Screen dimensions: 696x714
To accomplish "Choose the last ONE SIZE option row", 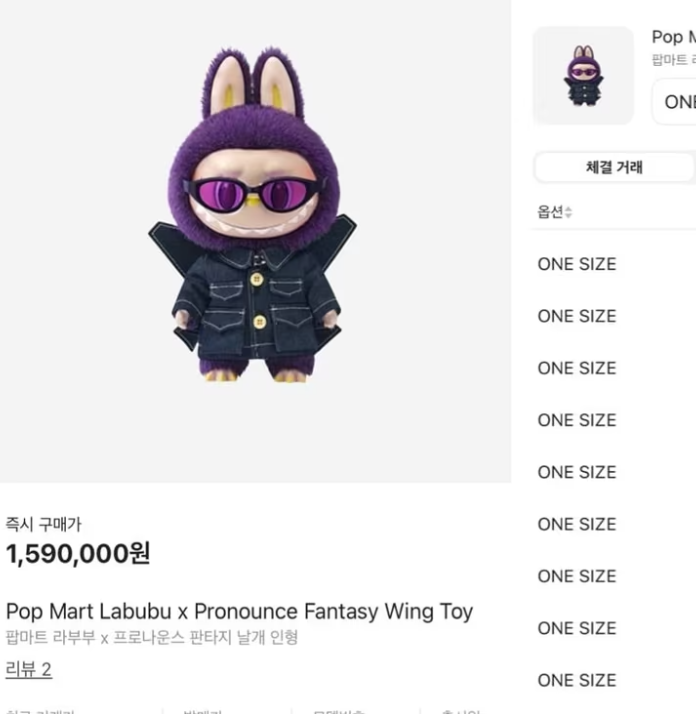I will pyautogui.click(x=577, y=680).
